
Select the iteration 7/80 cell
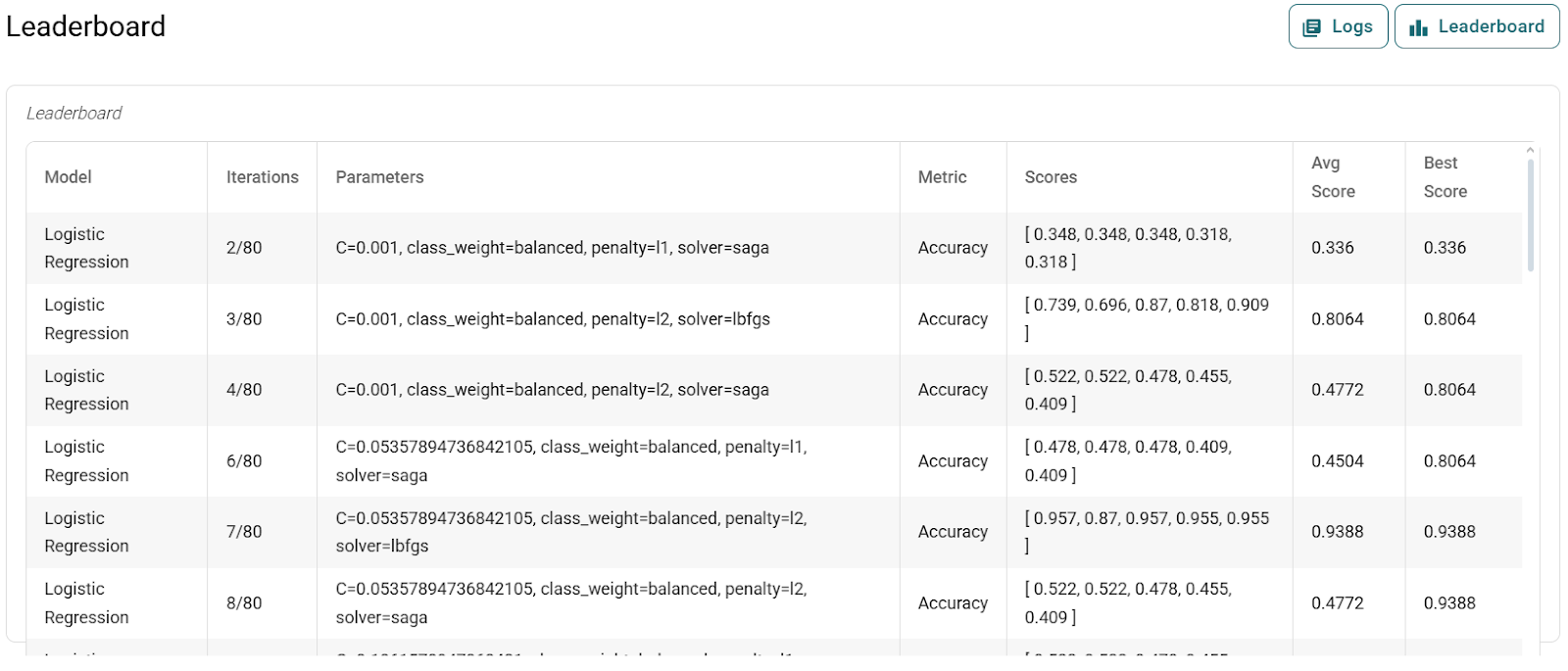[244, 532]
